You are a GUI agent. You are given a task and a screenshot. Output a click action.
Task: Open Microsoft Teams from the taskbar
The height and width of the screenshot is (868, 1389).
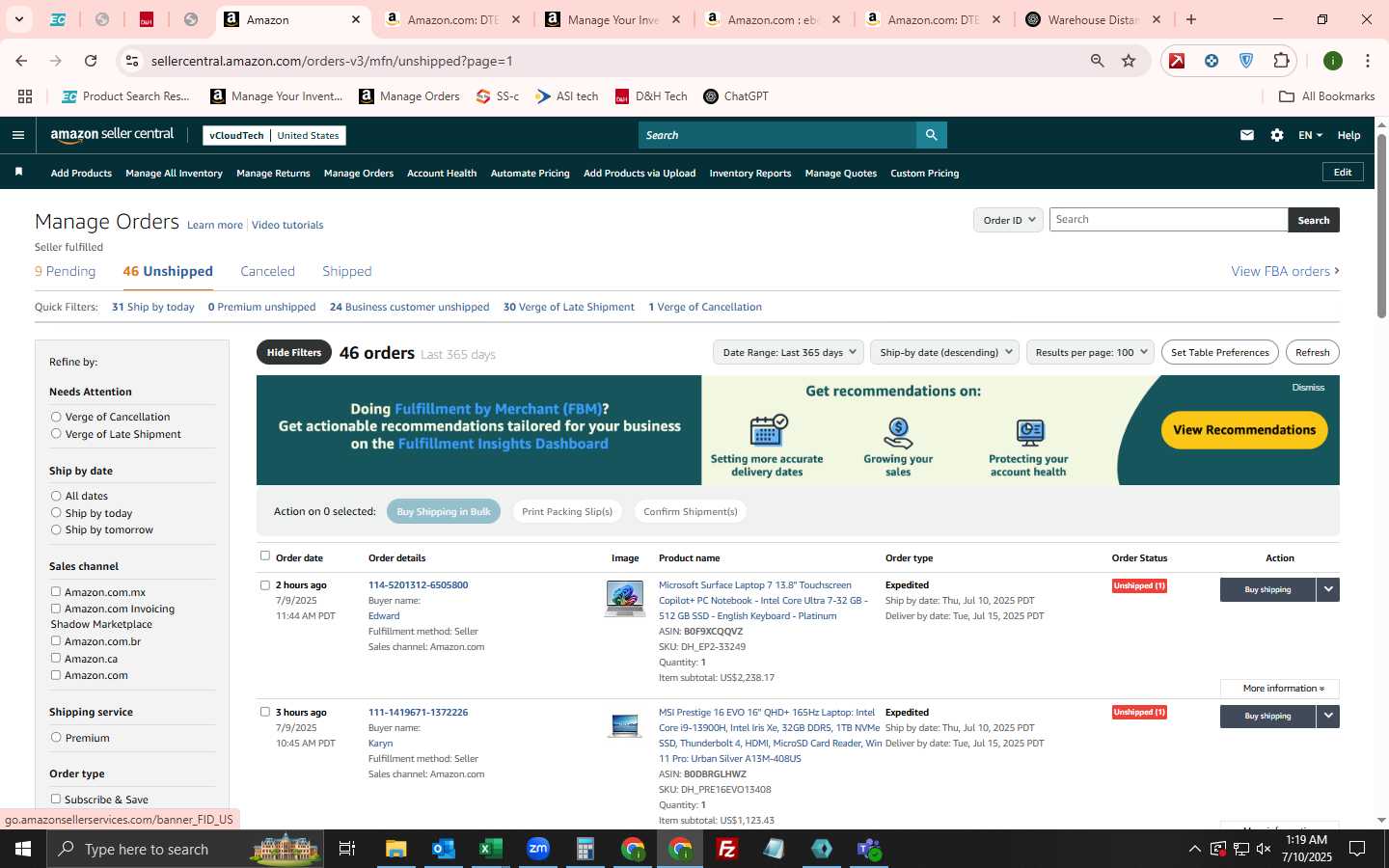click(869, 849)
